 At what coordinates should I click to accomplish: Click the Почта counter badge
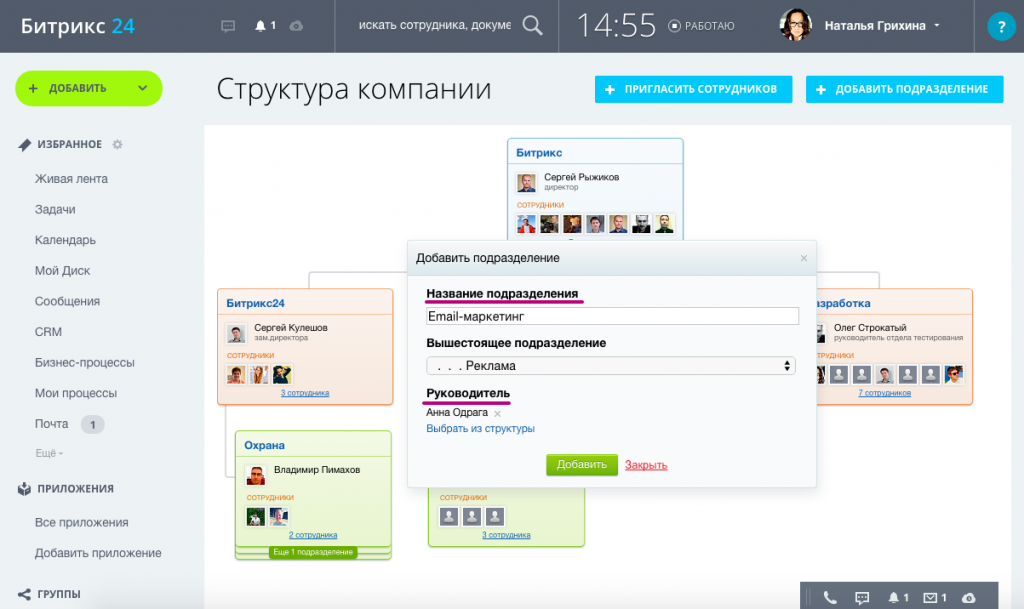pyautogui.click(x=93, y=425)
